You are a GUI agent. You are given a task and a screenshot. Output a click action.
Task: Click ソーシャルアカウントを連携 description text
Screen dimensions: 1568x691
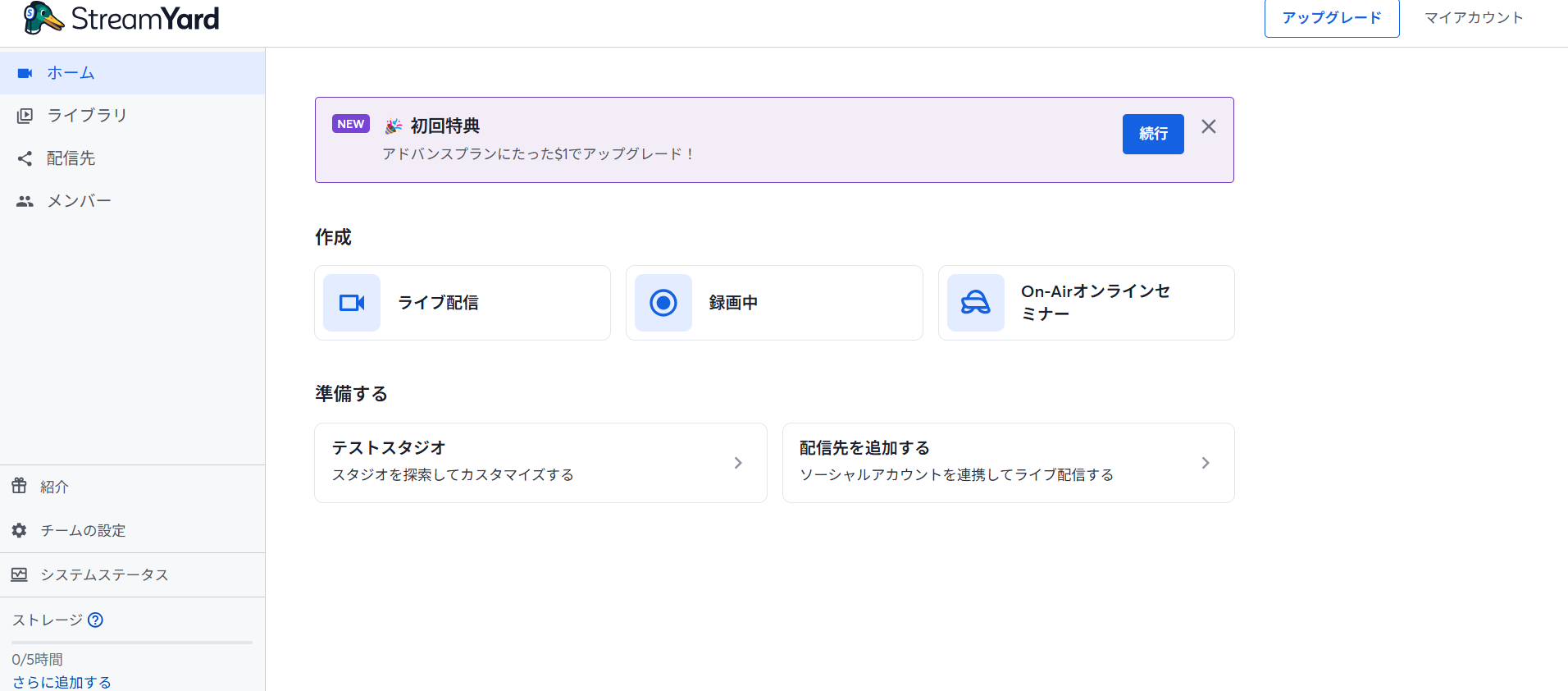(957, 475)
